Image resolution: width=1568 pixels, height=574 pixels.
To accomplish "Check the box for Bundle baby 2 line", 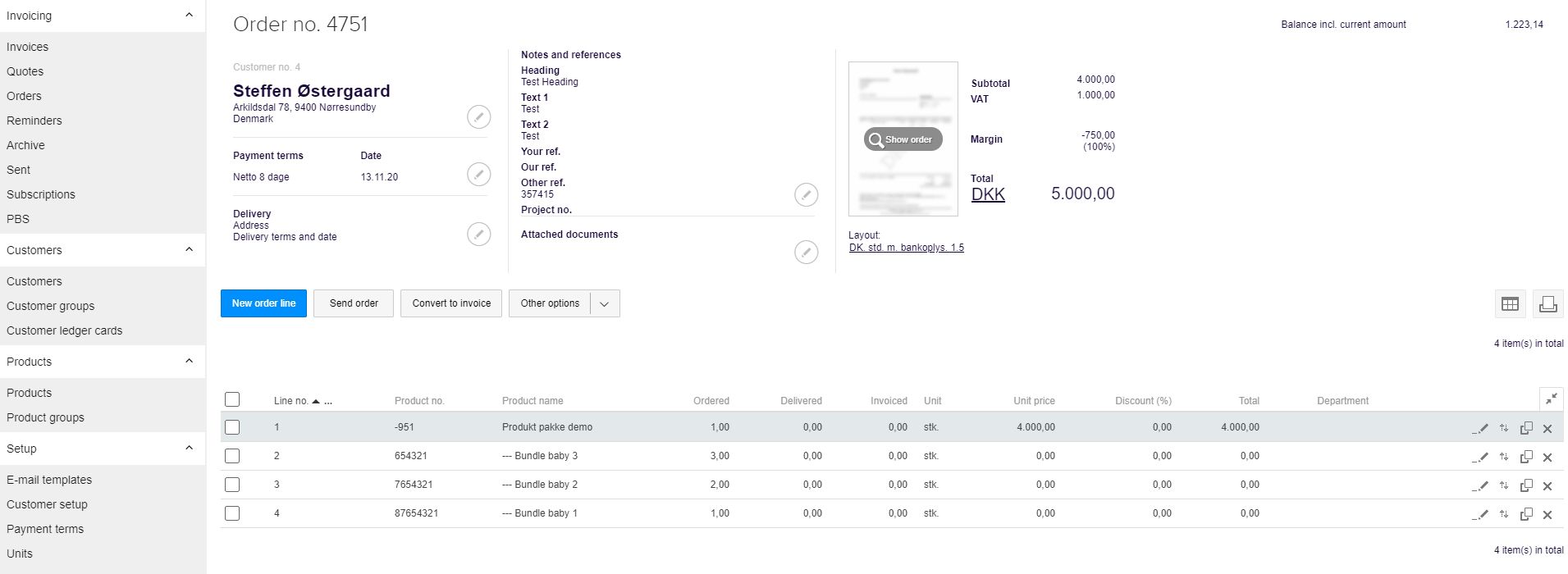I will [232, 485].
